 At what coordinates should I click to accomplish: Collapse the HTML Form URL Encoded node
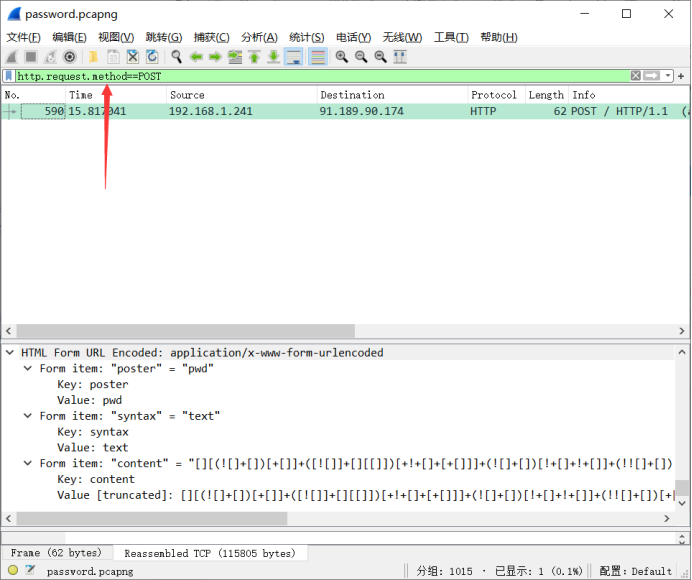tap(9, 352)
